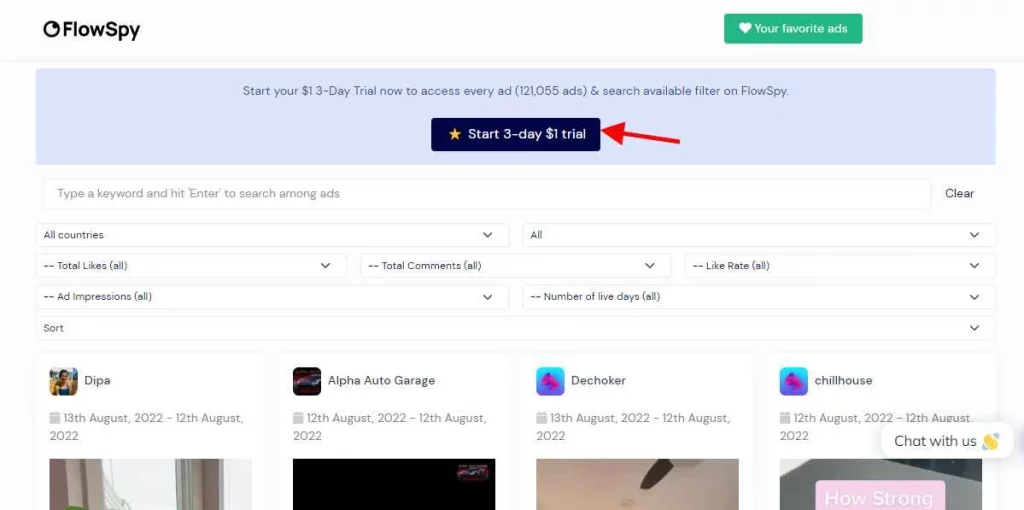The height and width of the screenshot is (510, 1024).
Task: Open the Dechoker advertiser name
Action: tap(598, 381)
